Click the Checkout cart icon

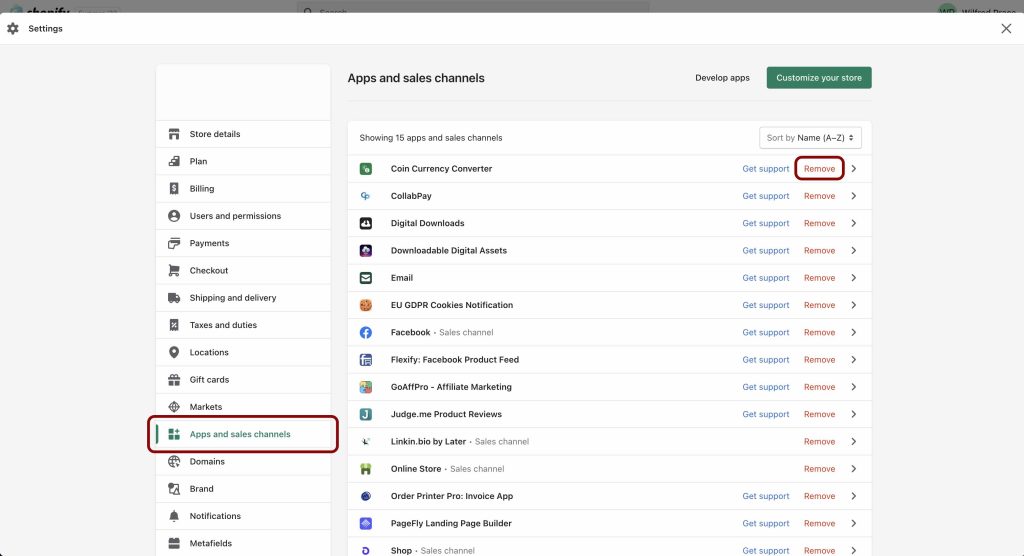tap(174, 270)
